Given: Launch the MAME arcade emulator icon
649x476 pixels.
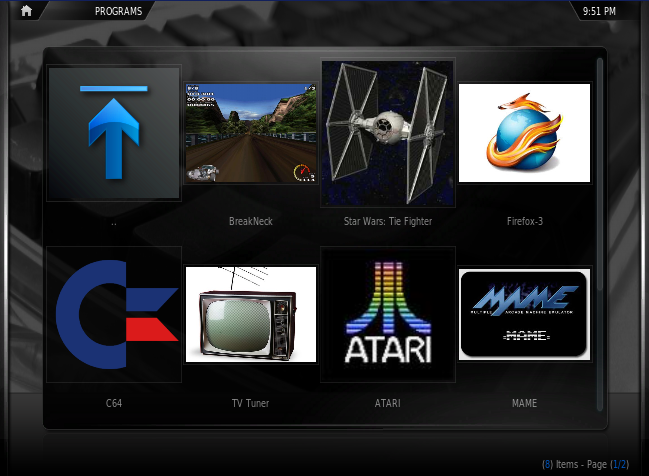Looking at the screenshot, I should [524, 315].
